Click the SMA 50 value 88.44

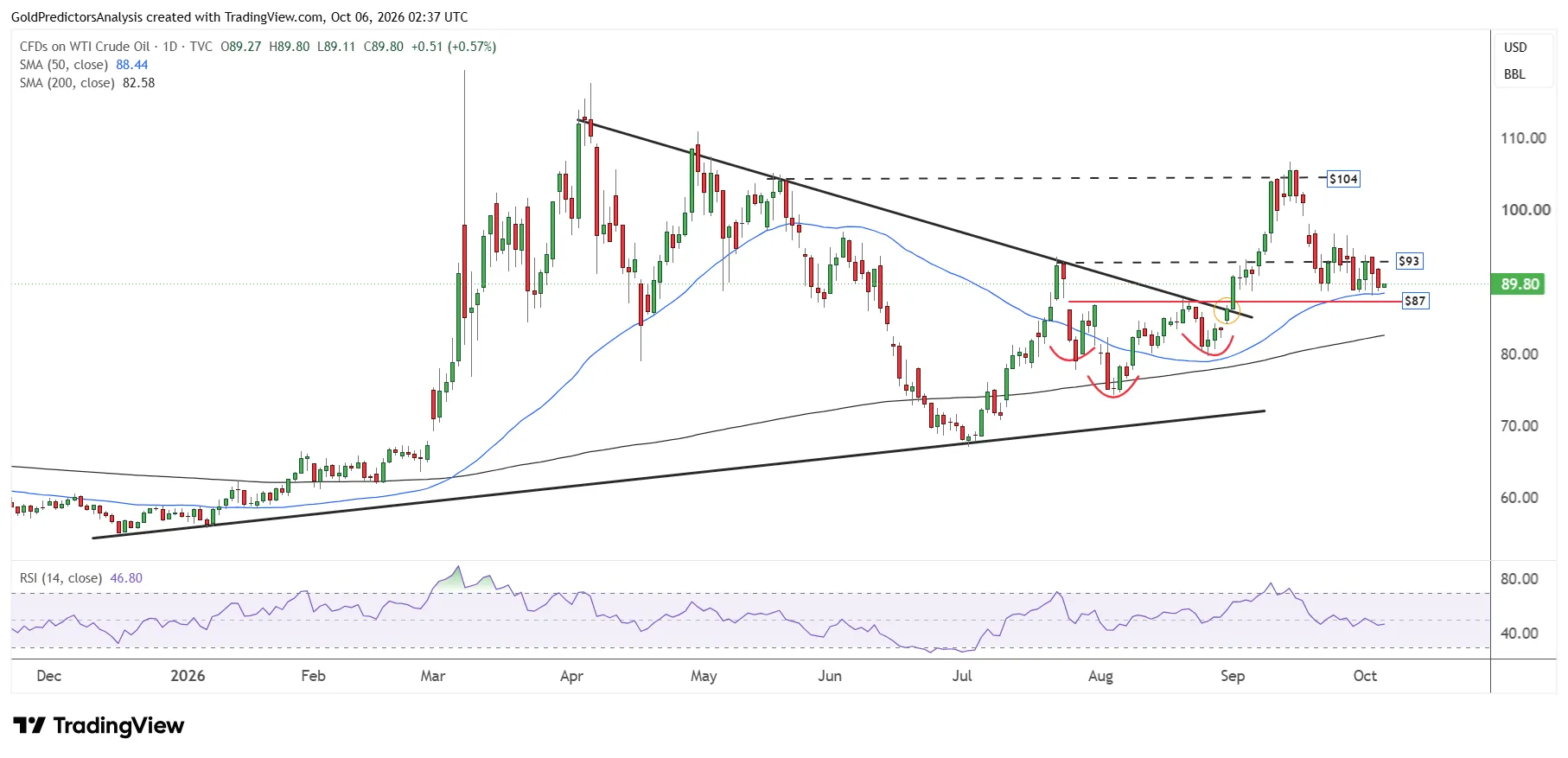[132, 65]
